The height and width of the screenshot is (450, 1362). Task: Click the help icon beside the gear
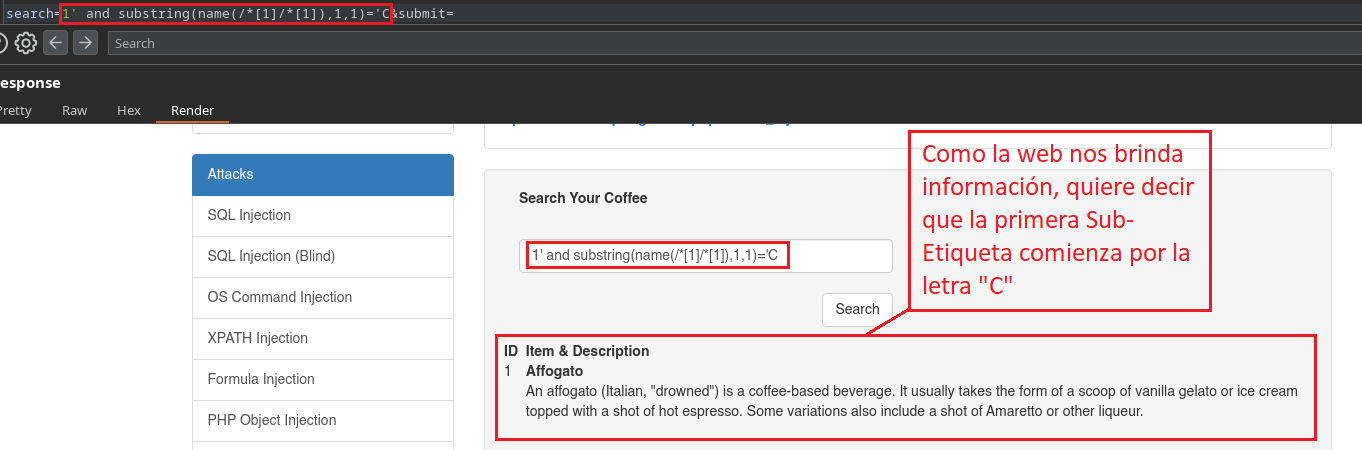tap(3, 43)
